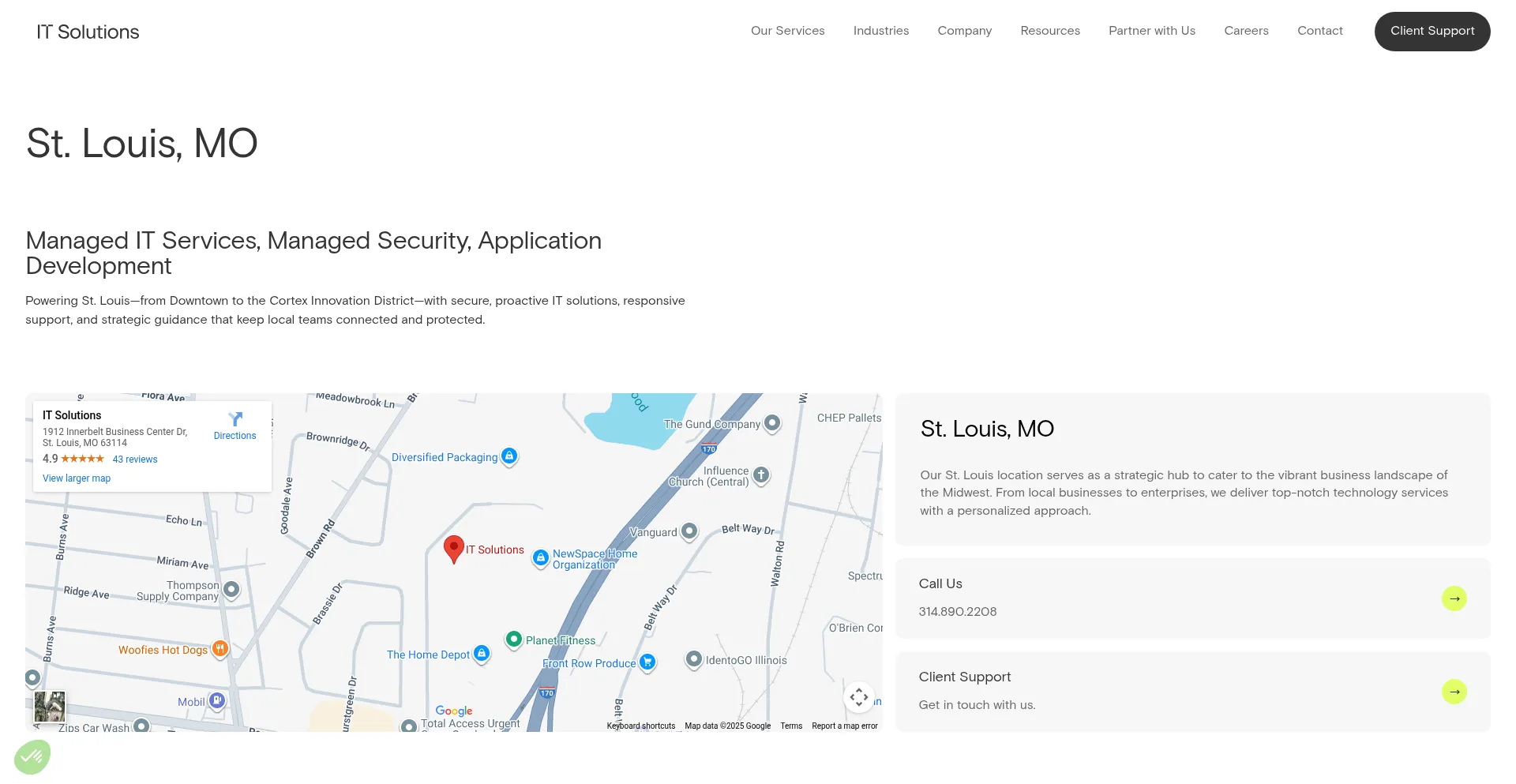Click the 43 reviews link
The width and height of the screenshot is (1516, 784).
135,460
